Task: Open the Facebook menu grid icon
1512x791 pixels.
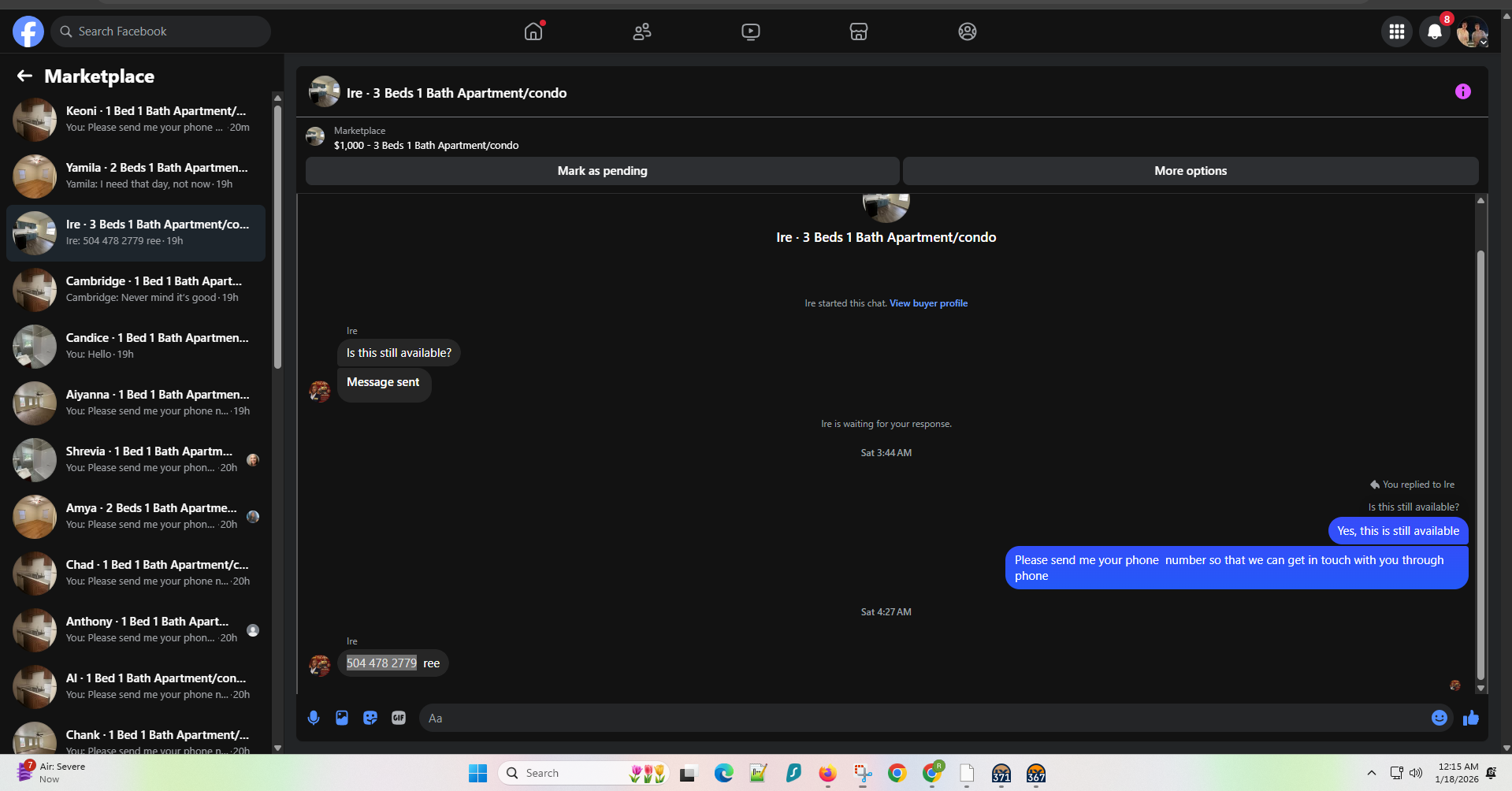Action: (1397, 32)
